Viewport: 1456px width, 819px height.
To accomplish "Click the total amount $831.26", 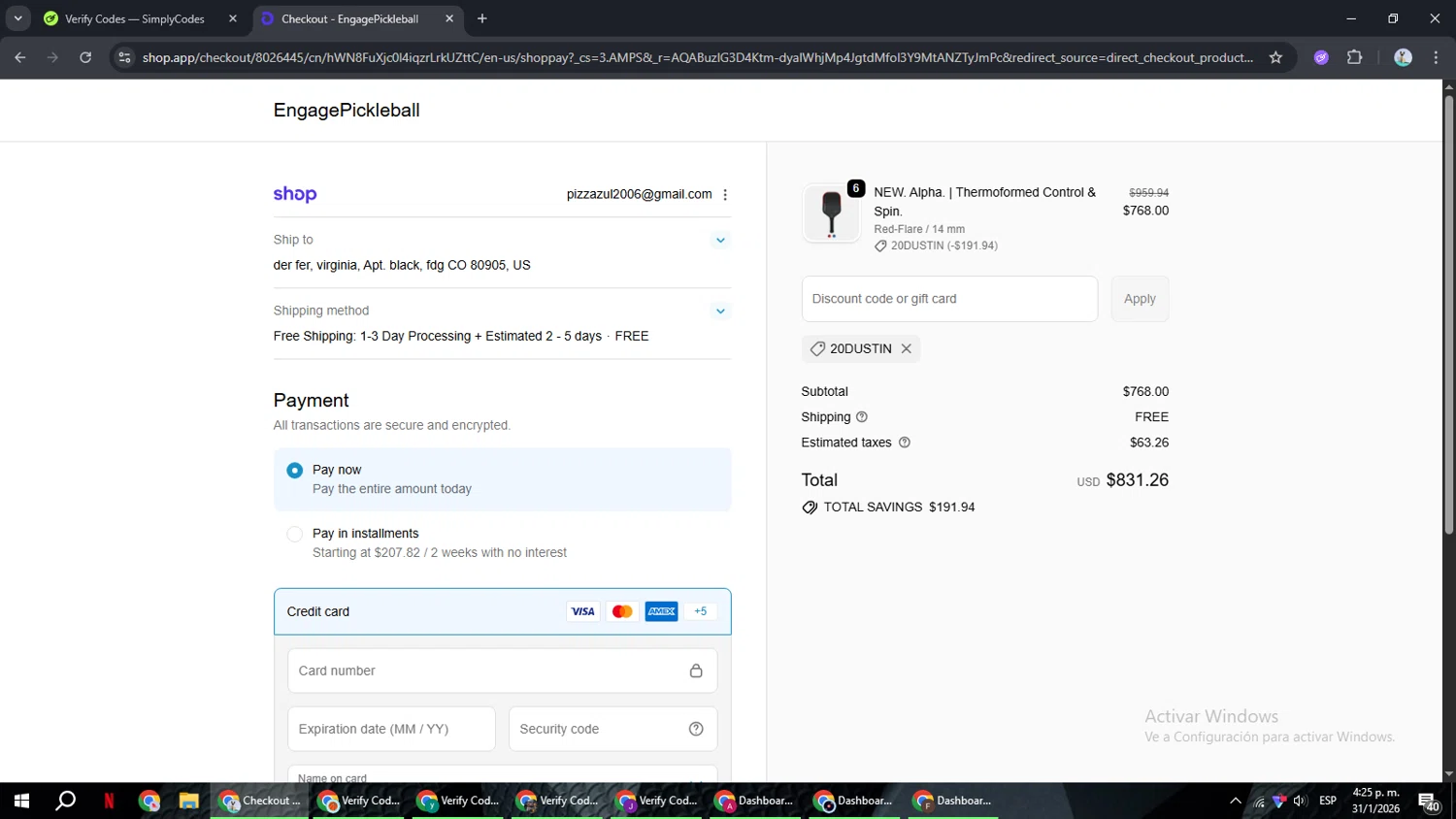I will [1138, 480].
